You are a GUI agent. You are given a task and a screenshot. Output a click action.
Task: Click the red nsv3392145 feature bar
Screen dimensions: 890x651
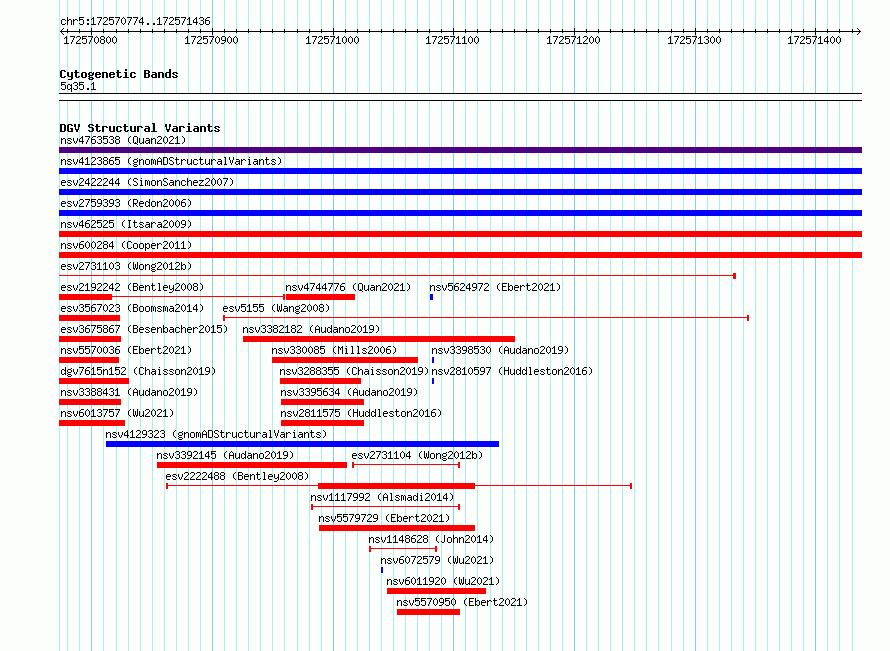pyautogui.click(x=252, y=465)
